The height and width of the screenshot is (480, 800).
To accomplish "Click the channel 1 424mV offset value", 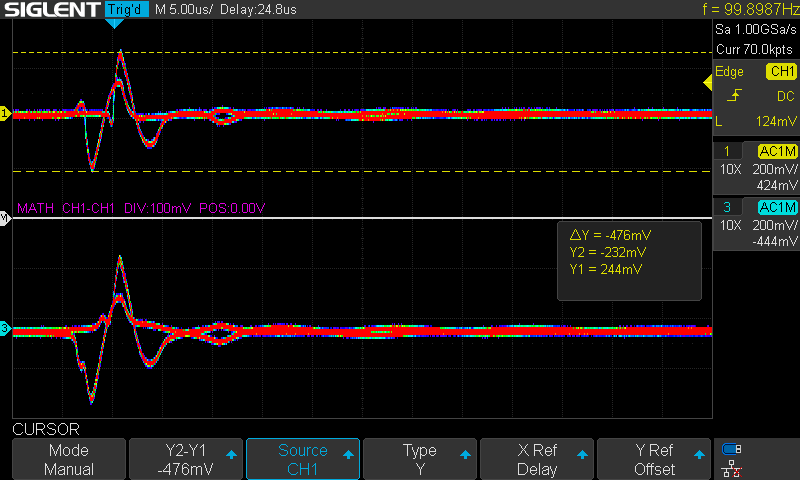I will point(777,185).
